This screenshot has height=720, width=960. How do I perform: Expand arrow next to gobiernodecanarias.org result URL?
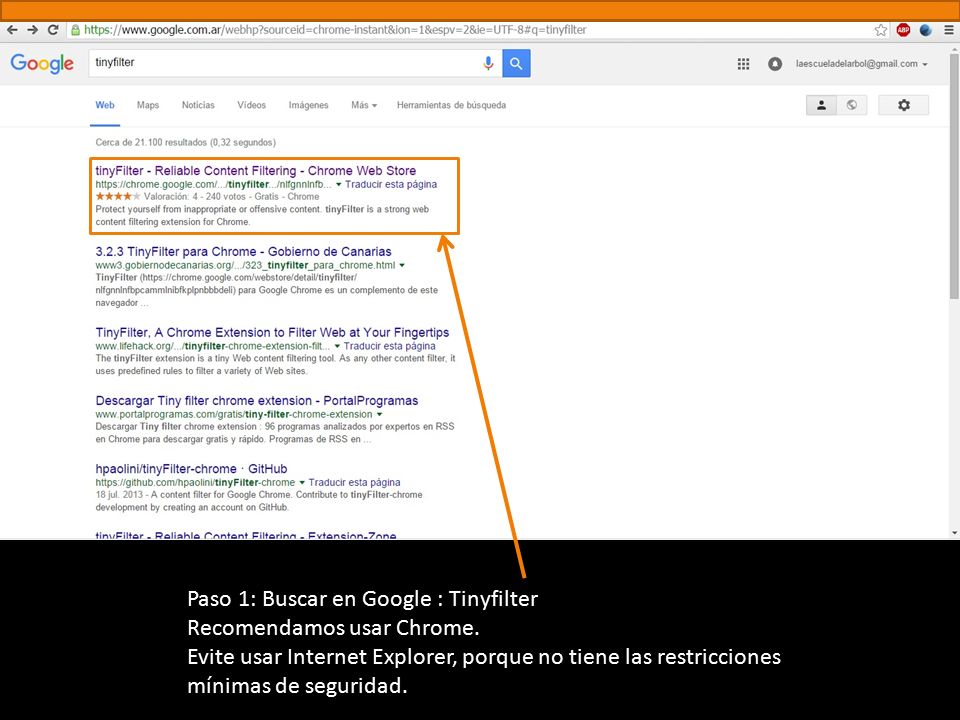(402, 265)
